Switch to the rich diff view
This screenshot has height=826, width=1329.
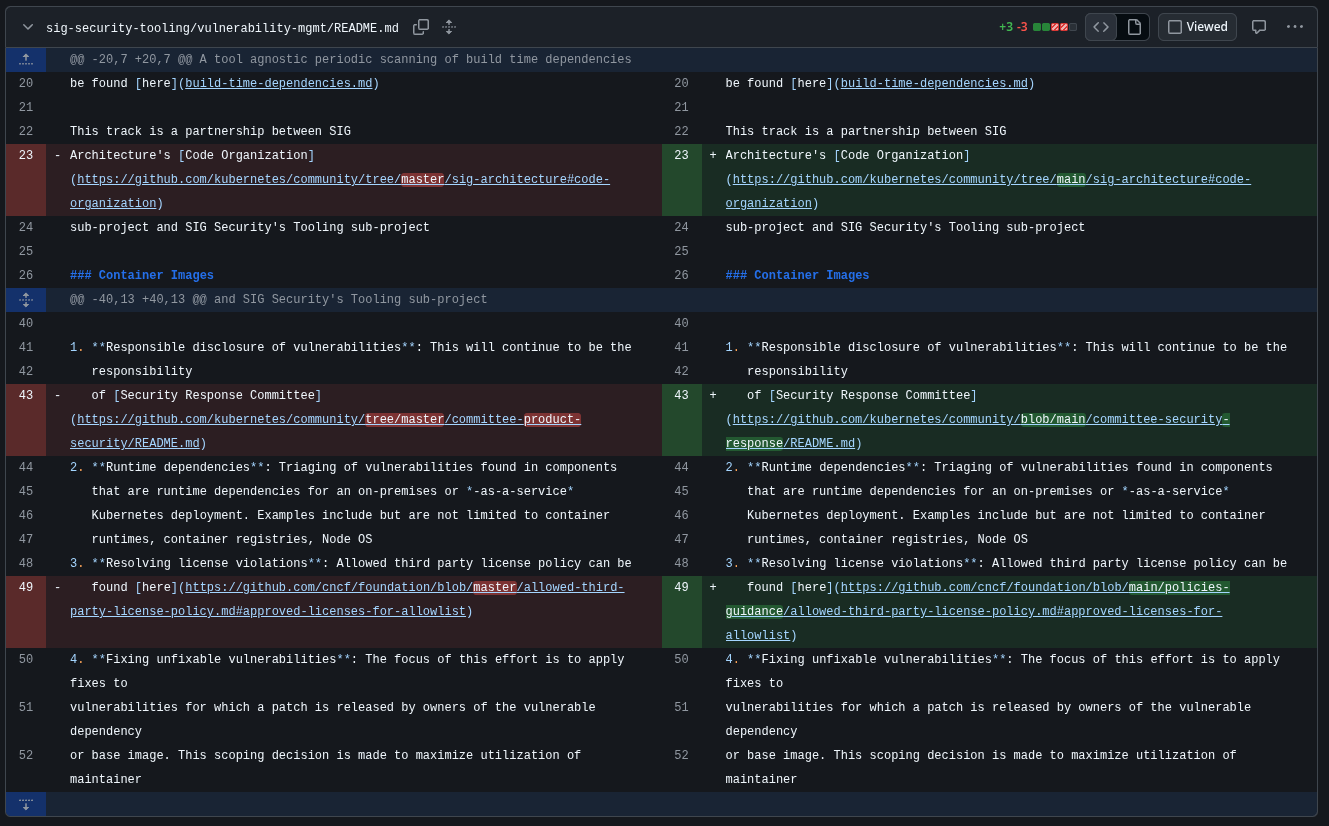1133,27
